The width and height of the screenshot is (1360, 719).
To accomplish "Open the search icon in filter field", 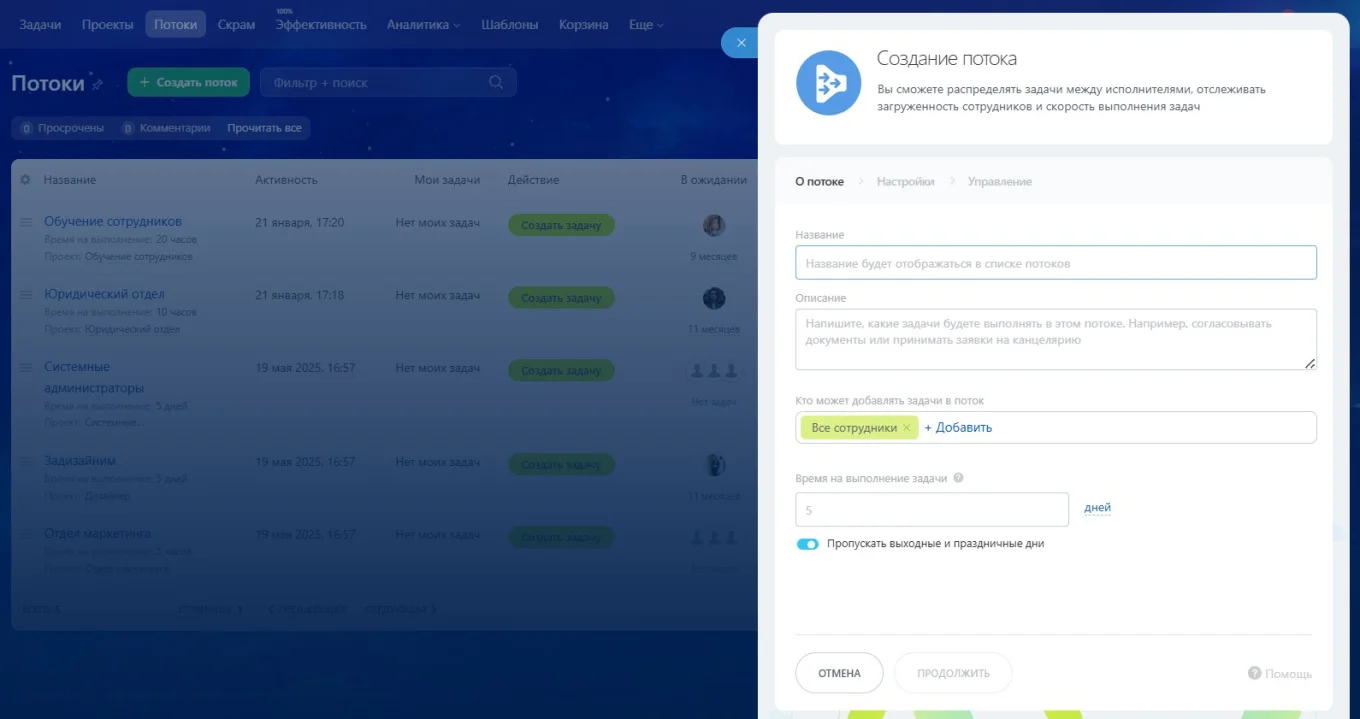I will click(x=496, y=84).
